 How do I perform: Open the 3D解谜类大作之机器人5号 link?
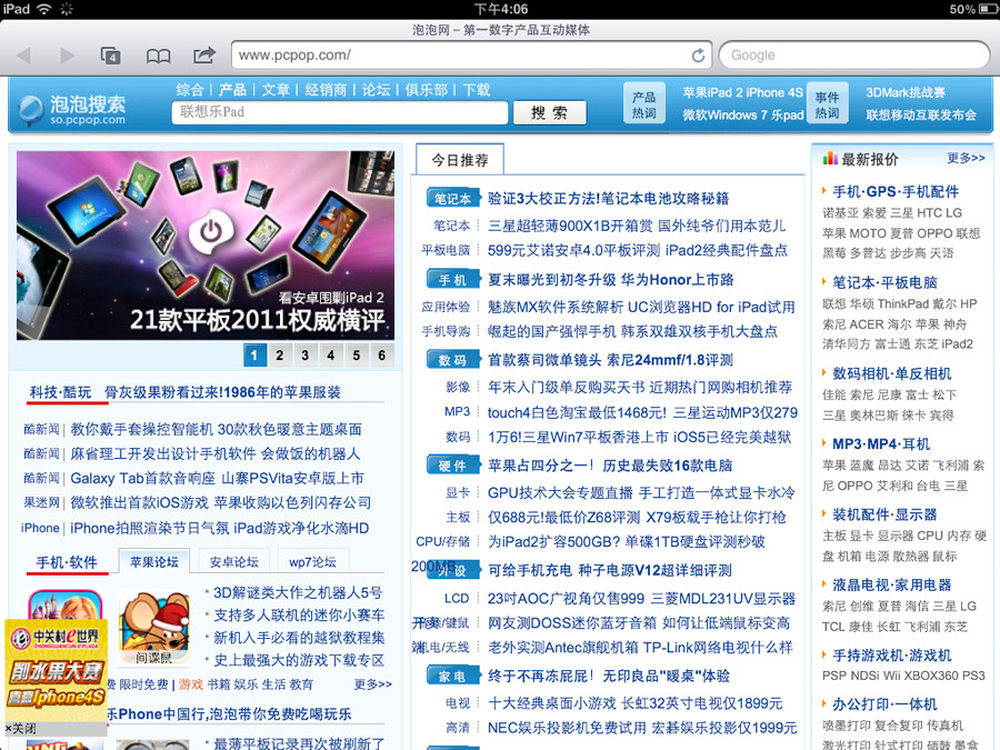298,593
